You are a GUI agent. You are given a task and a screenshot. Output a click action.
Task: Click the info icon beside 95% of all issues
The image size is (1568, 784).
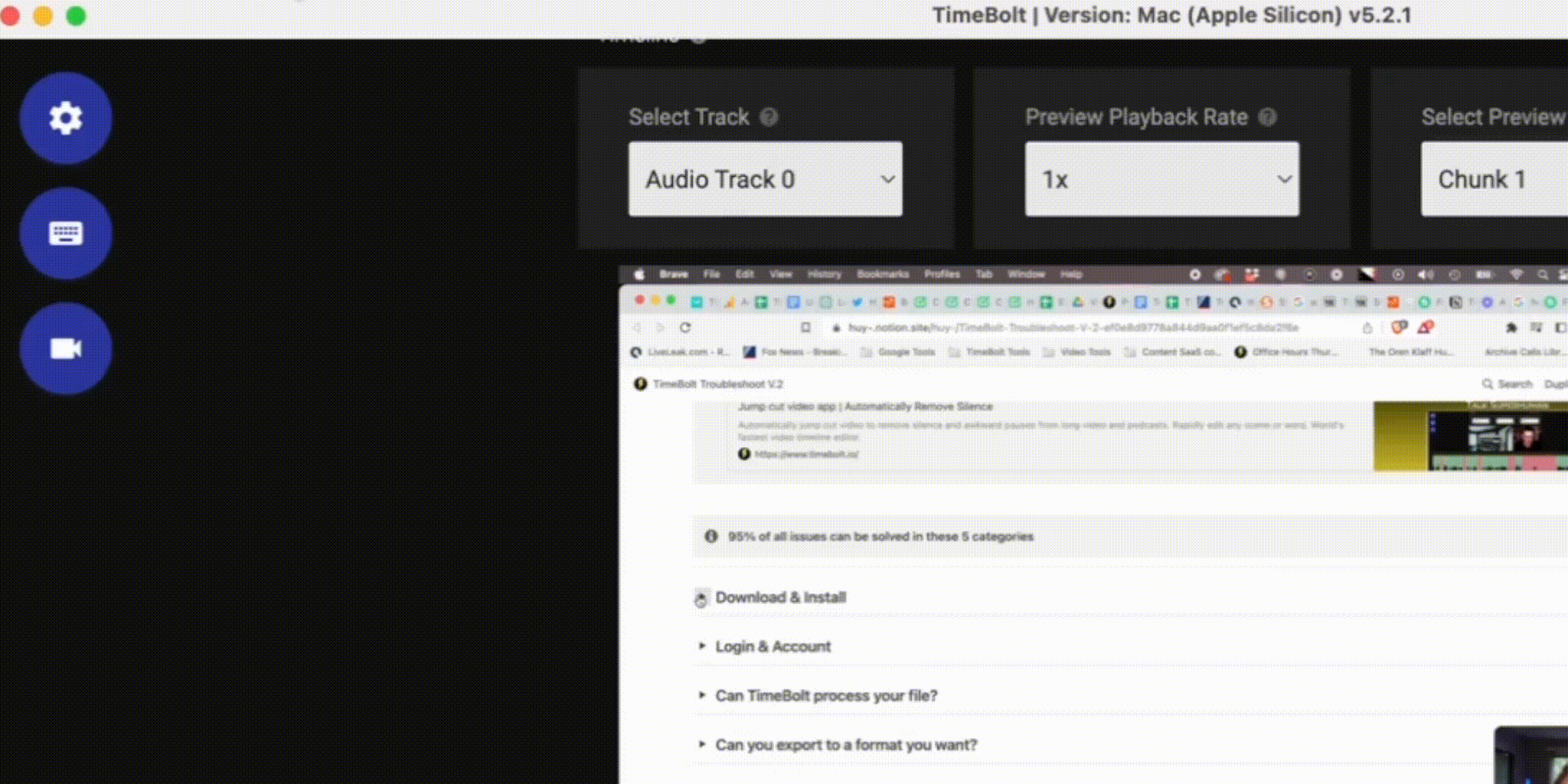pyautogui.click(x=711, y=536)
